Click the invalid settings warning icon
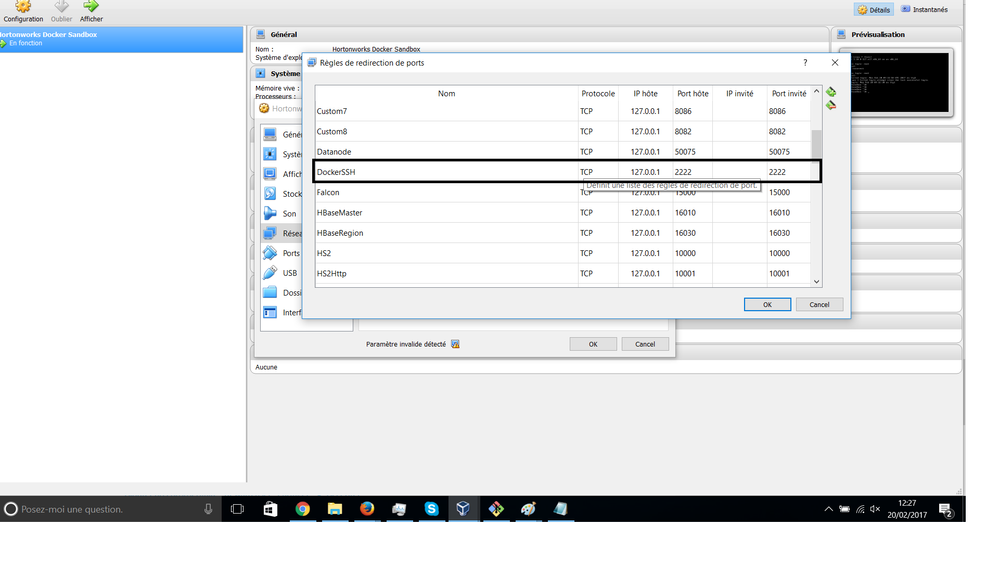 [456, 344]
